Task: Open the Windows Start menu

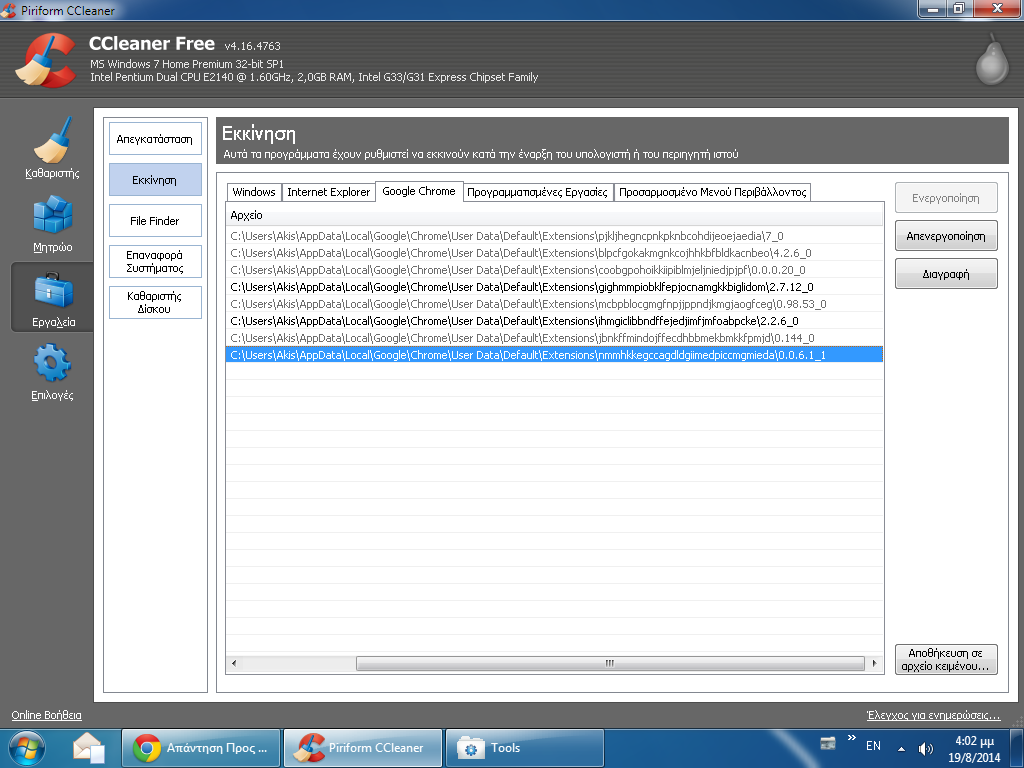Action: tap(26, 748)
